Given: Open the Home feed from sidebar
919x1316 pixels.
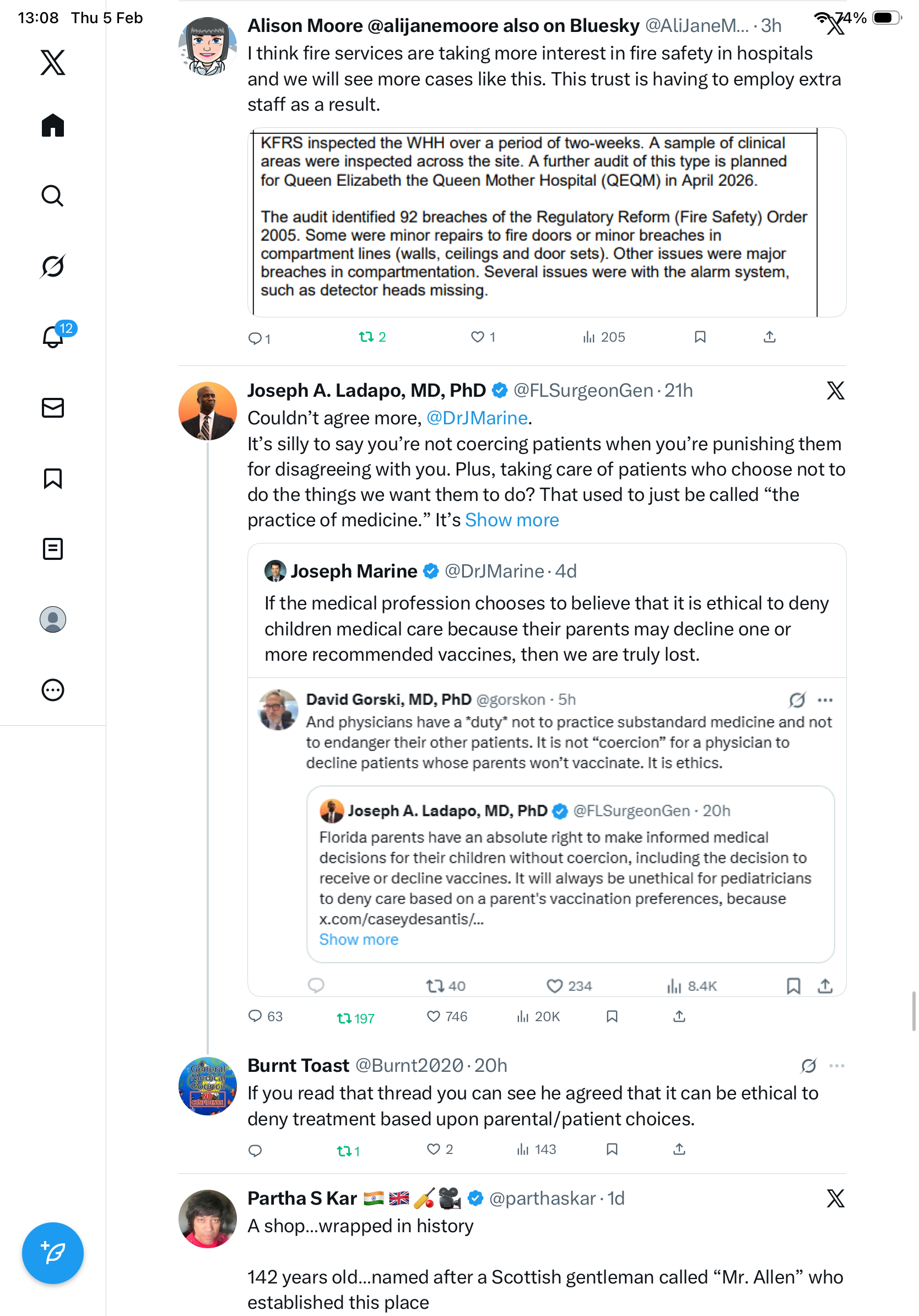Looking at the screenshot, I should click(x=53, y=126).
